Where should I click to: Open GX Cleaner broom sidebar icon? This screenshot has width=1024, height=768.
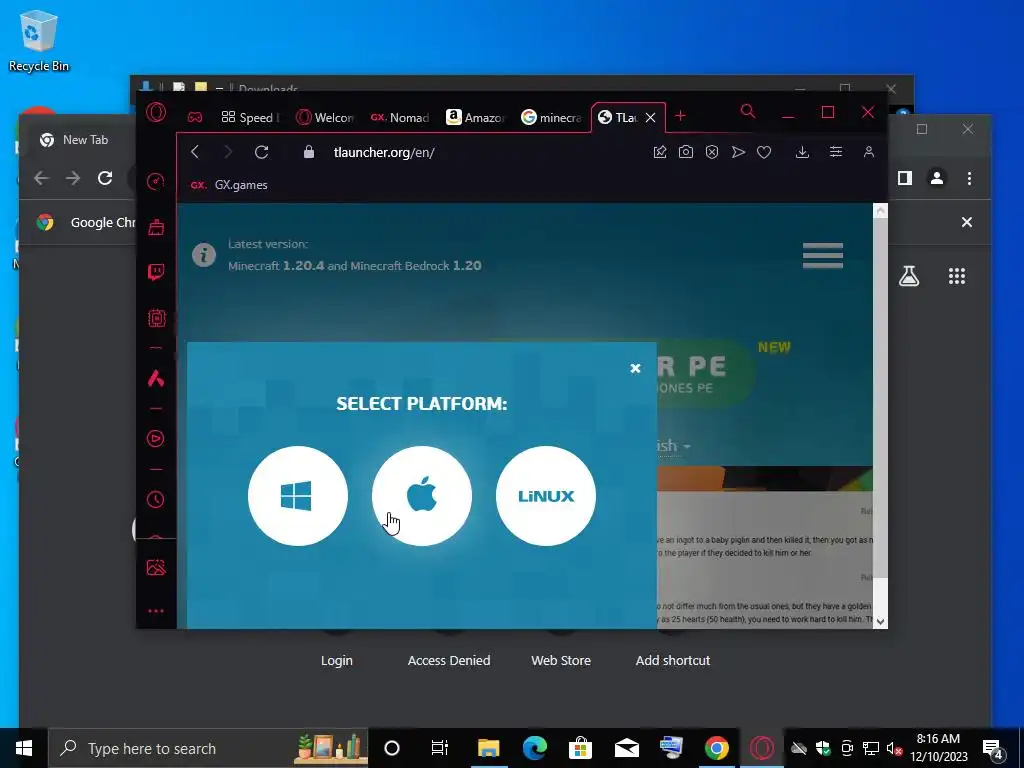pos(156,227)
